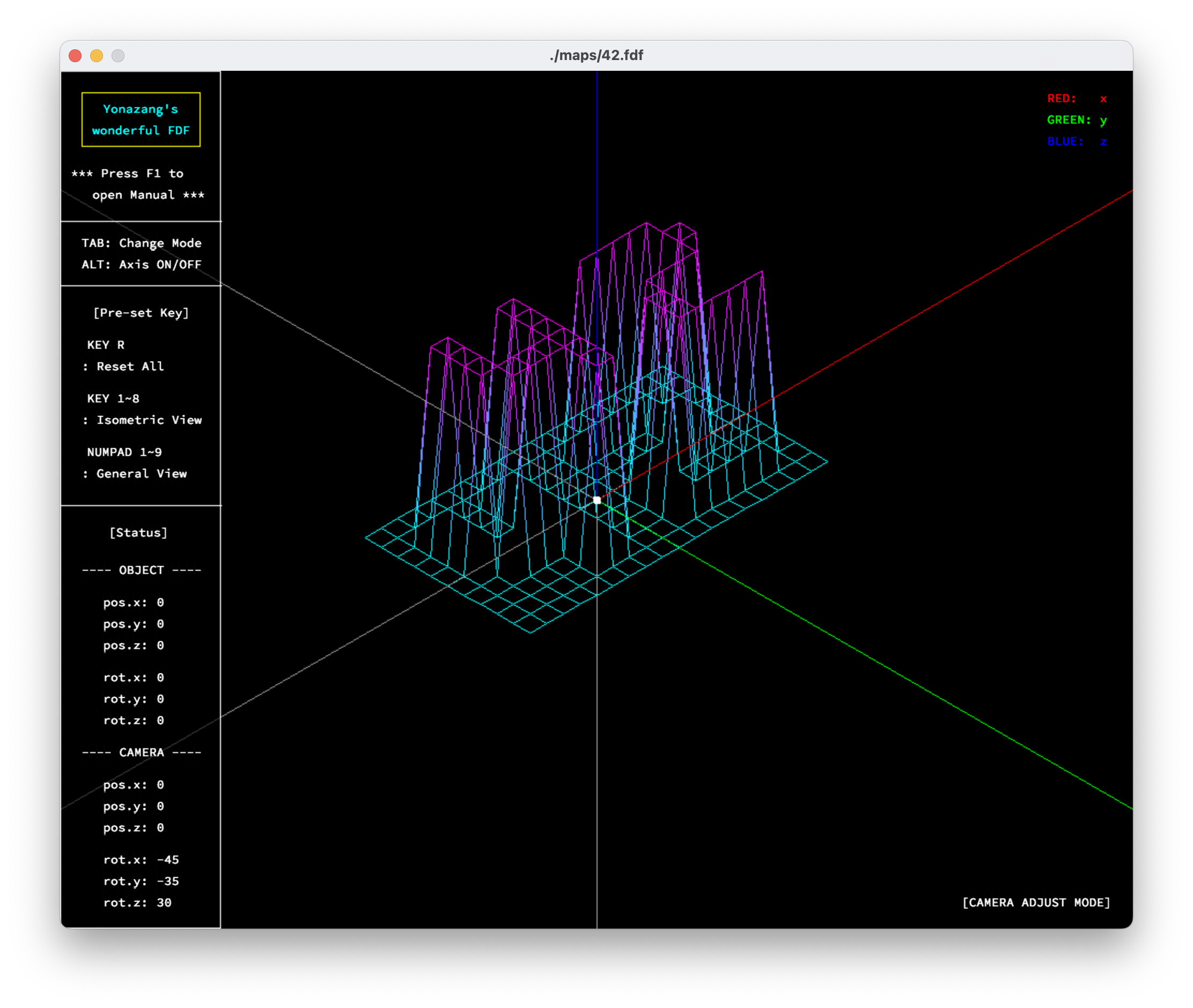Click the "KEY R" label

(106, 345)
